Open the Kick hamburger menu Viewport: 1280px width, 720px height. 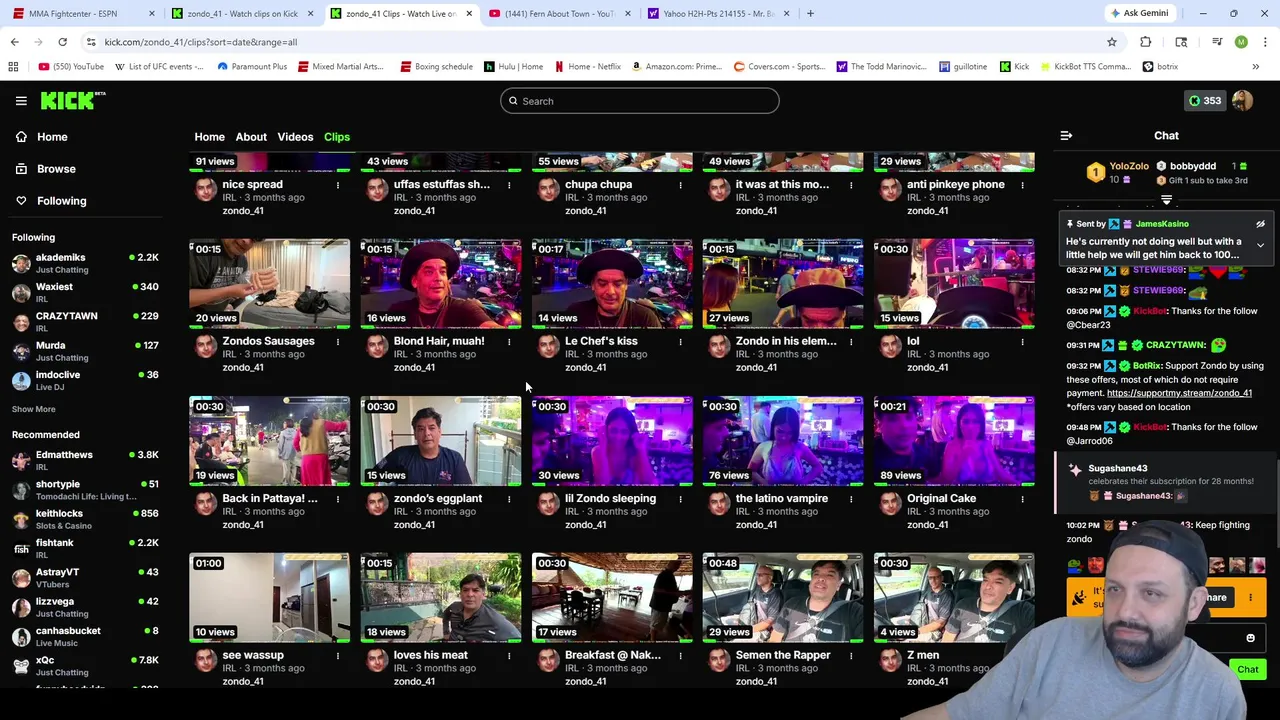21,101
